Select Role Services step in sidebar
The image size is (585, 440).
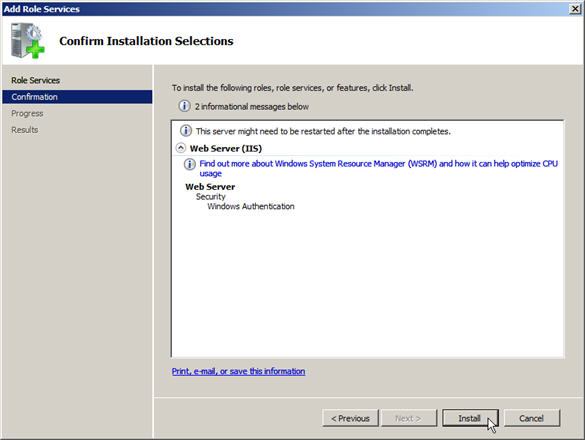click(35, 80)
